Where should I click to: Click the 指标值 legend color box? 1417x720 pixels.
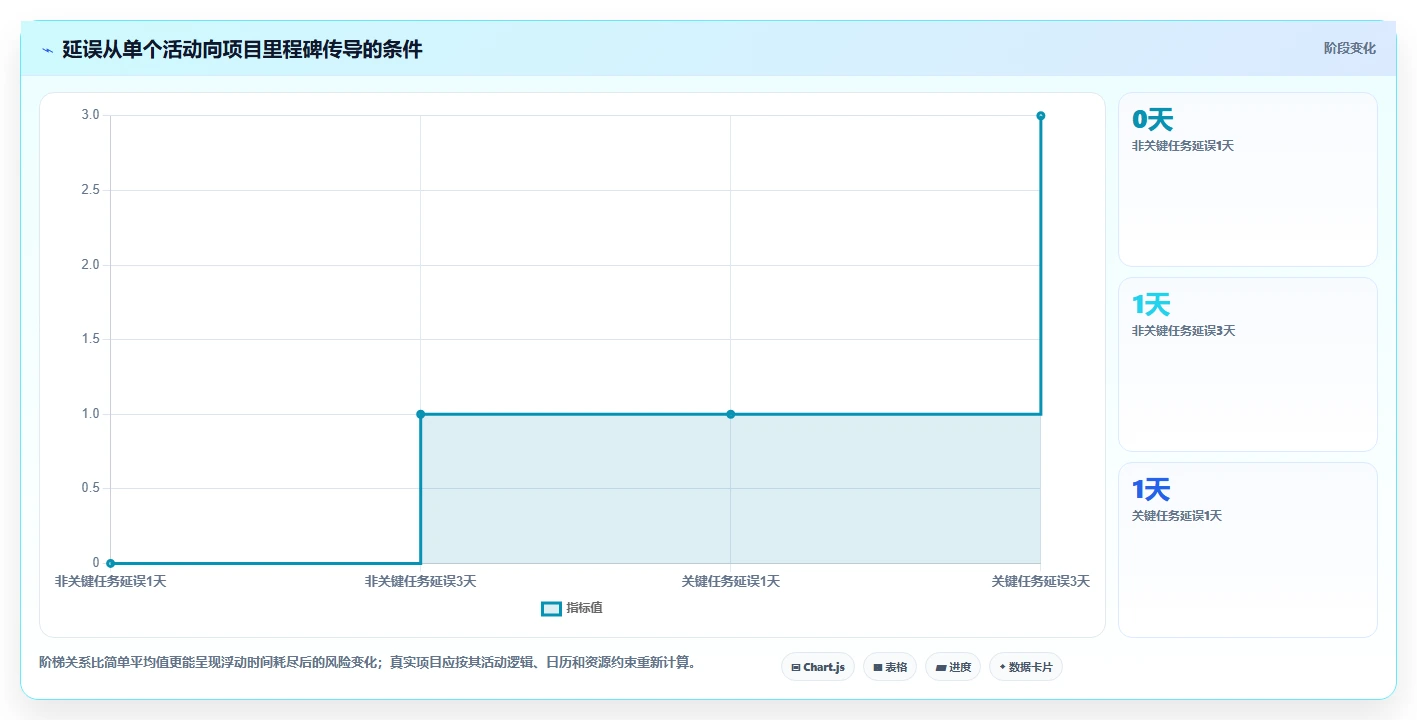[x=551, y=608]
